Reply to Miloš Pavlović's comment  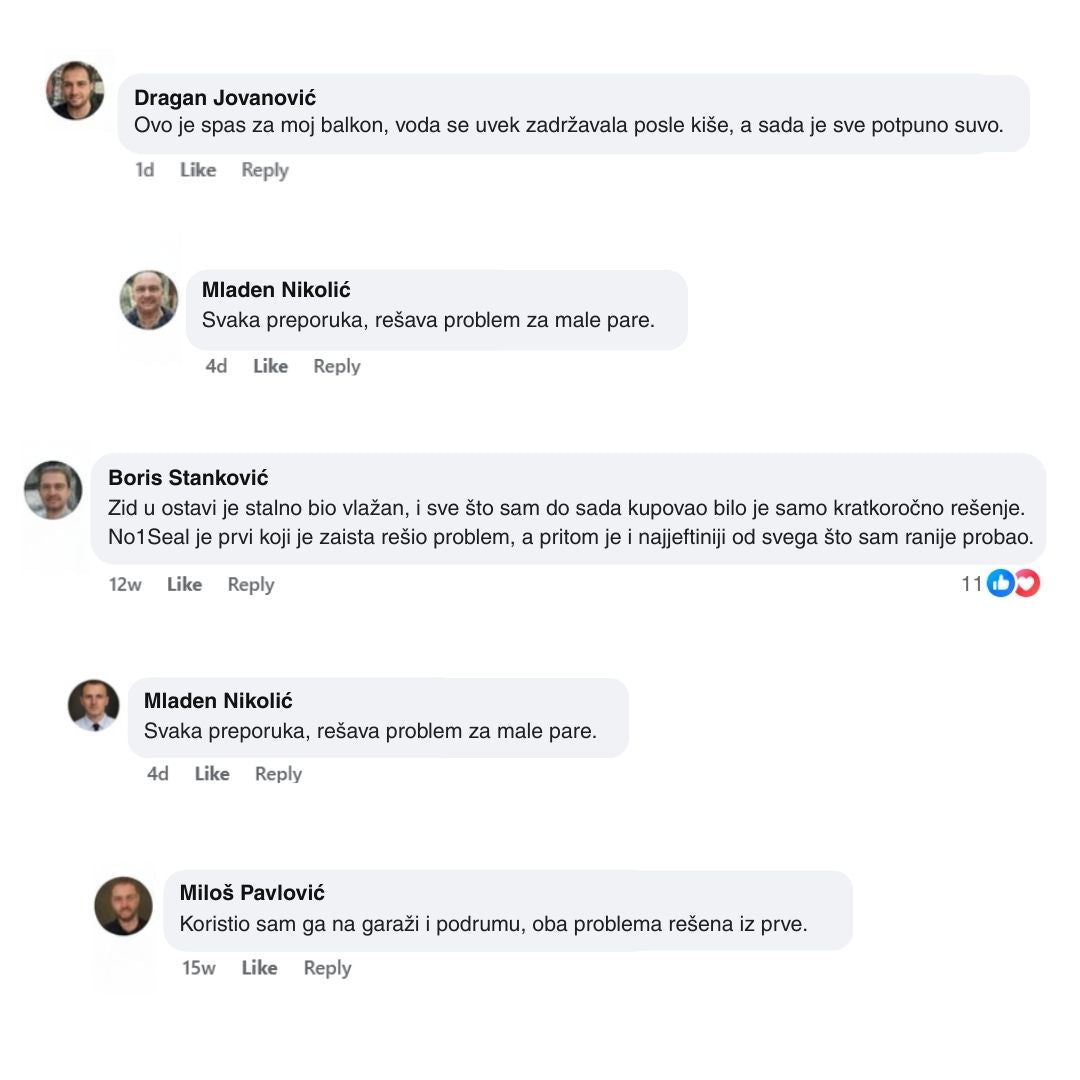tap(327, 967)
